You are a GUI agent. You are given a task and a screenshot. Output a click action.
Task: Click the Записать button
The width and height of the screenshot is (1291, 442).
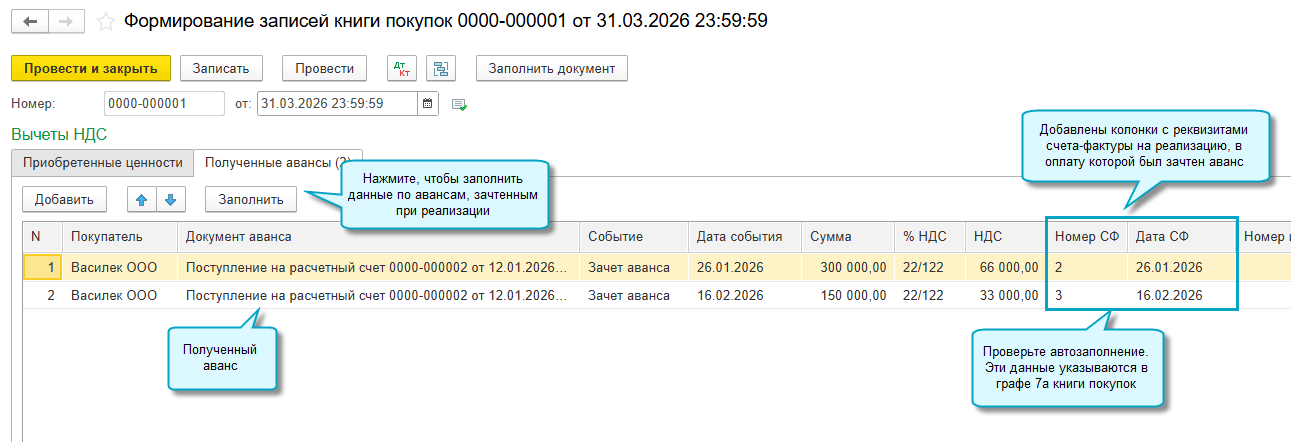(221, 68)
